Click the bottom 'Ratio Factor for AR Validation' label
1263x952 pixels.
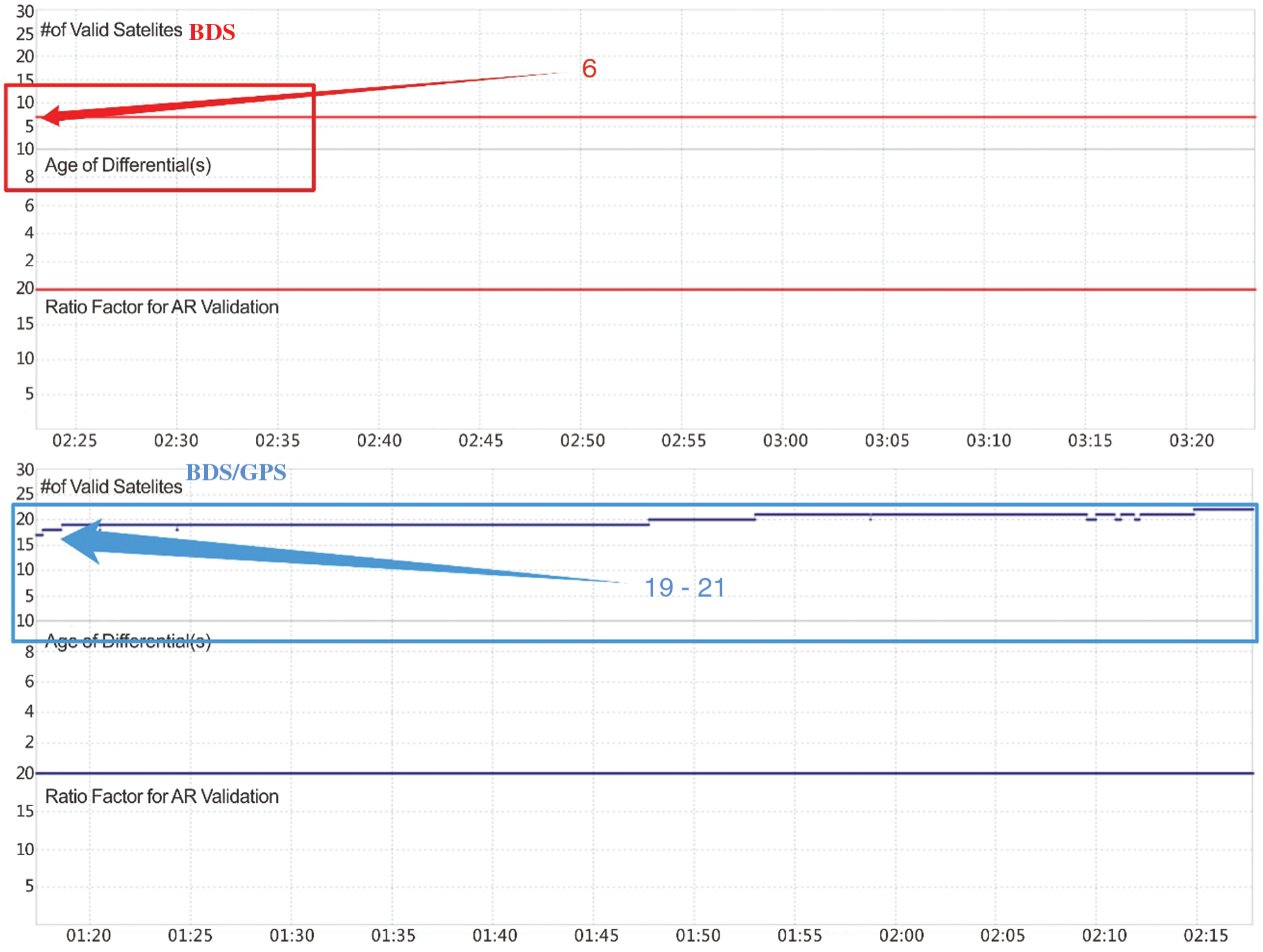[162, 796]
